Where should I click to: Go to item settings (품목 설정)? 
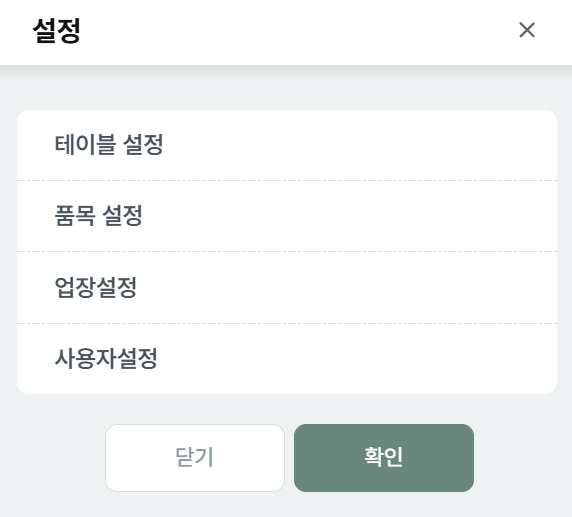tap(287, 216)
